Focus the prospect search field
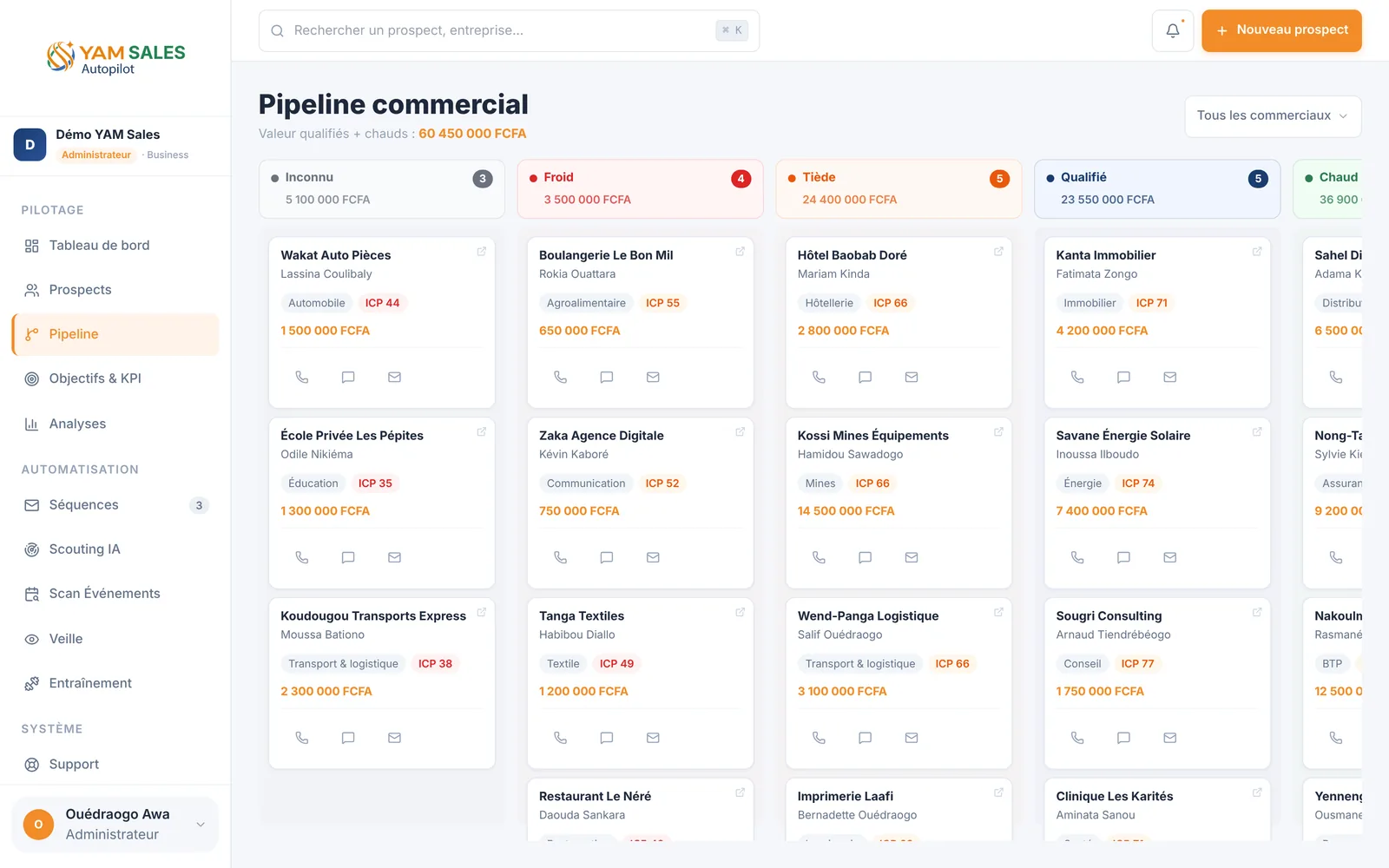The height and width of the screenshot is (868, 1389). click(x=509, y=30)
